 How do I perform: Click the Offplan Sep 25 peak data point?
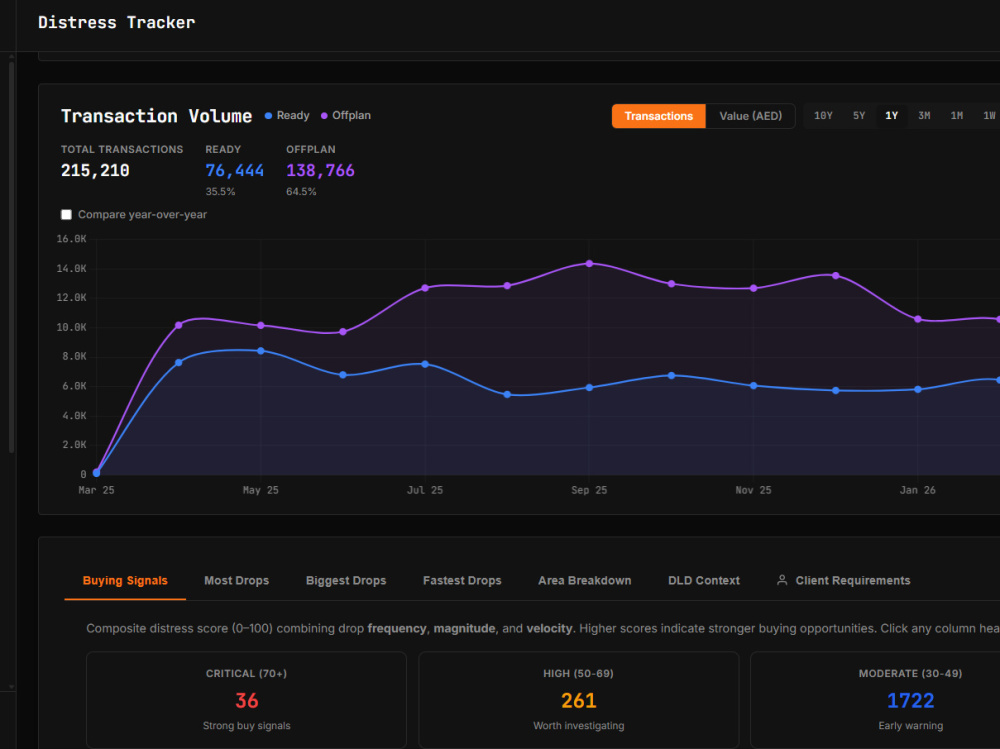click(589, 263)
